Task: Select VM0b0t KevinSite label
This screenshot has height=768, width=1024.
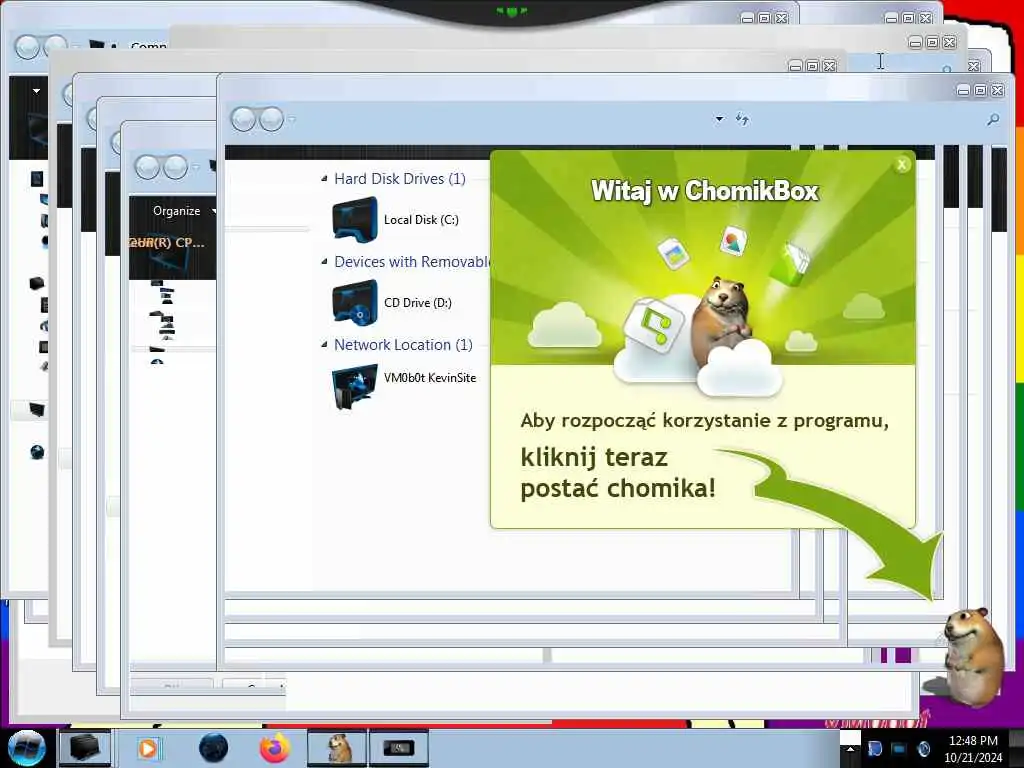Action: pos(430,377)
